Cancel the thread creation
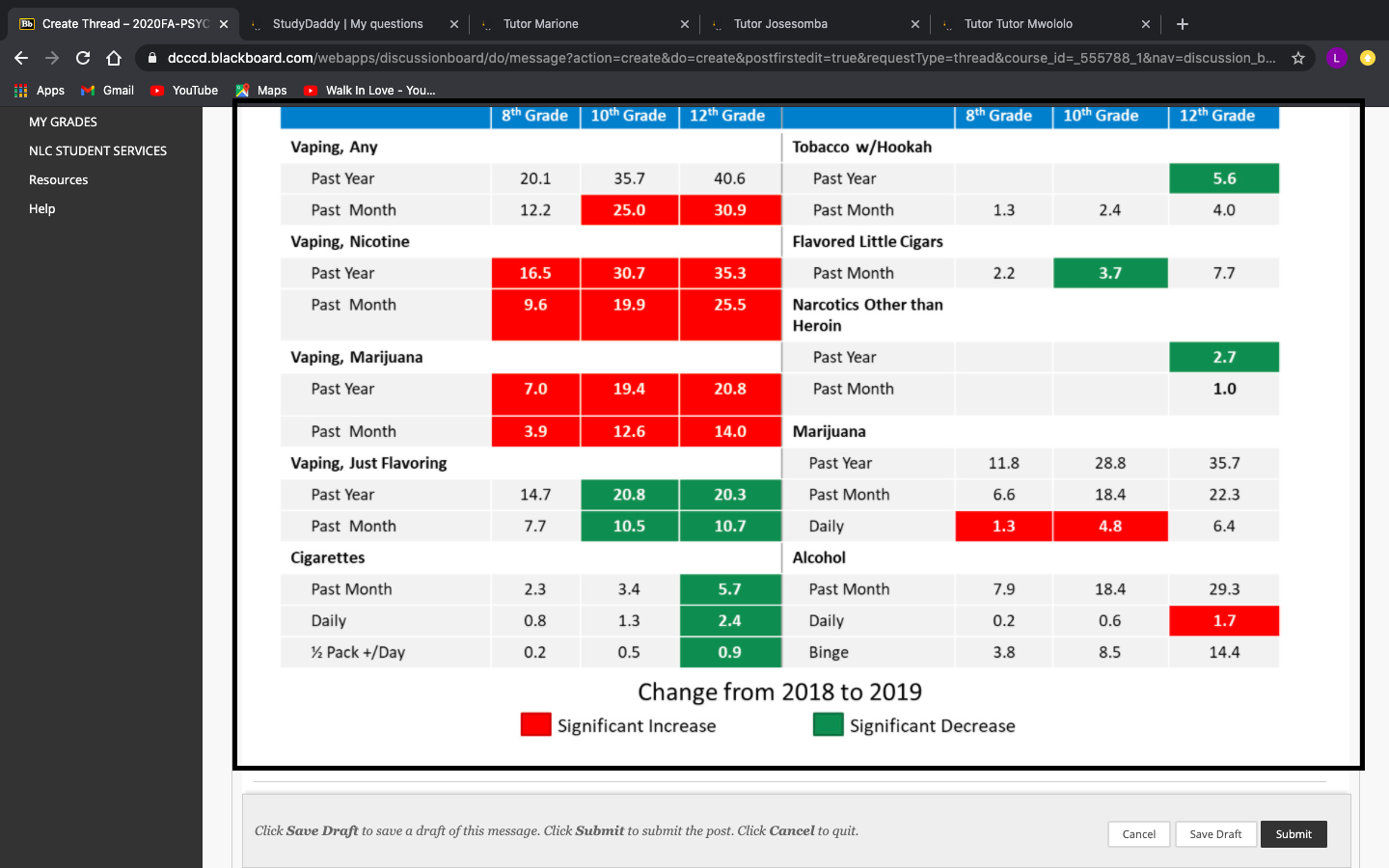This screenshot has width=1389, height=868. point(1138,834)
